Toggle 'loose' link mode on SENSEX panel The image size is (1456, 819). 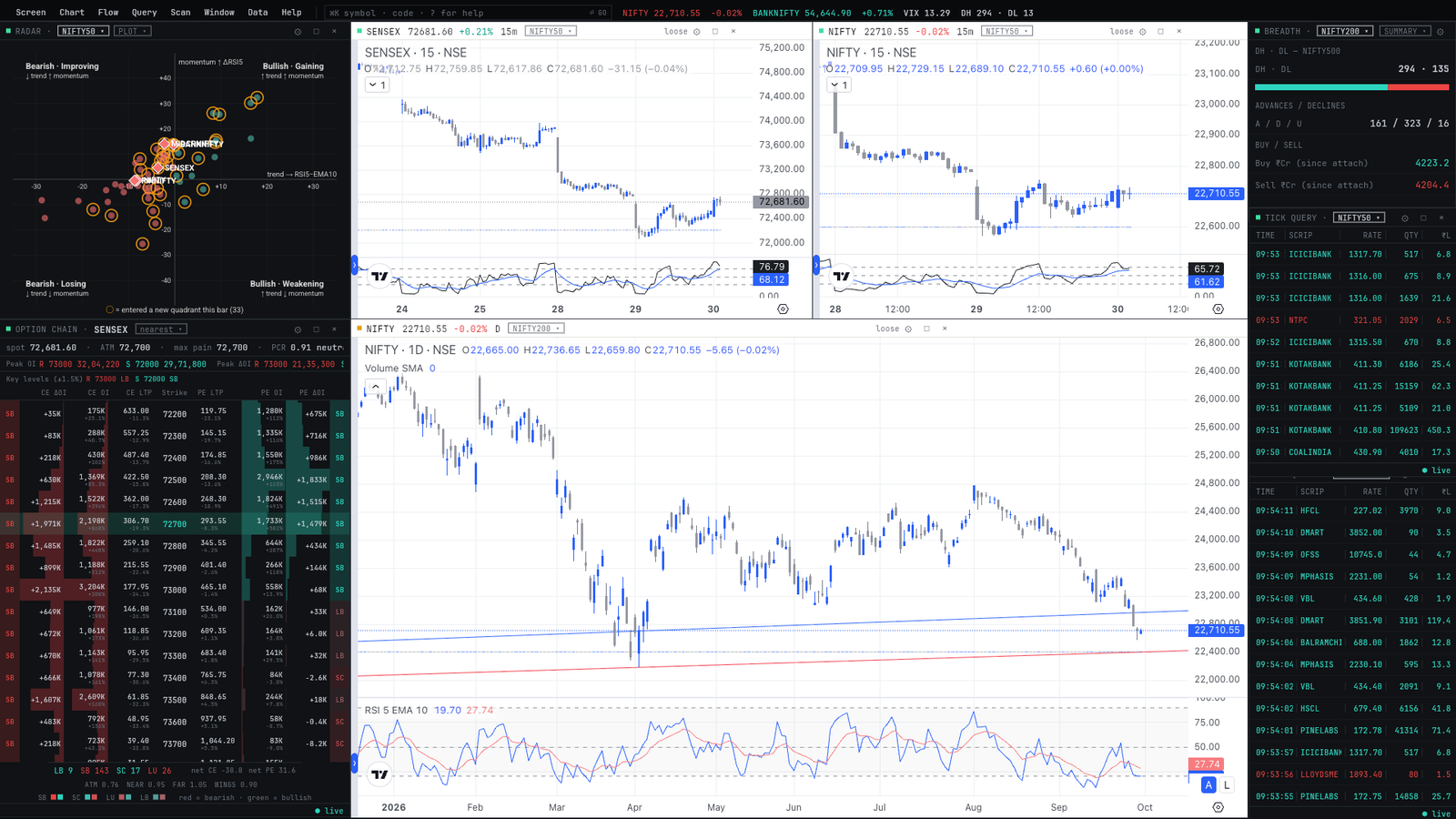675,31
